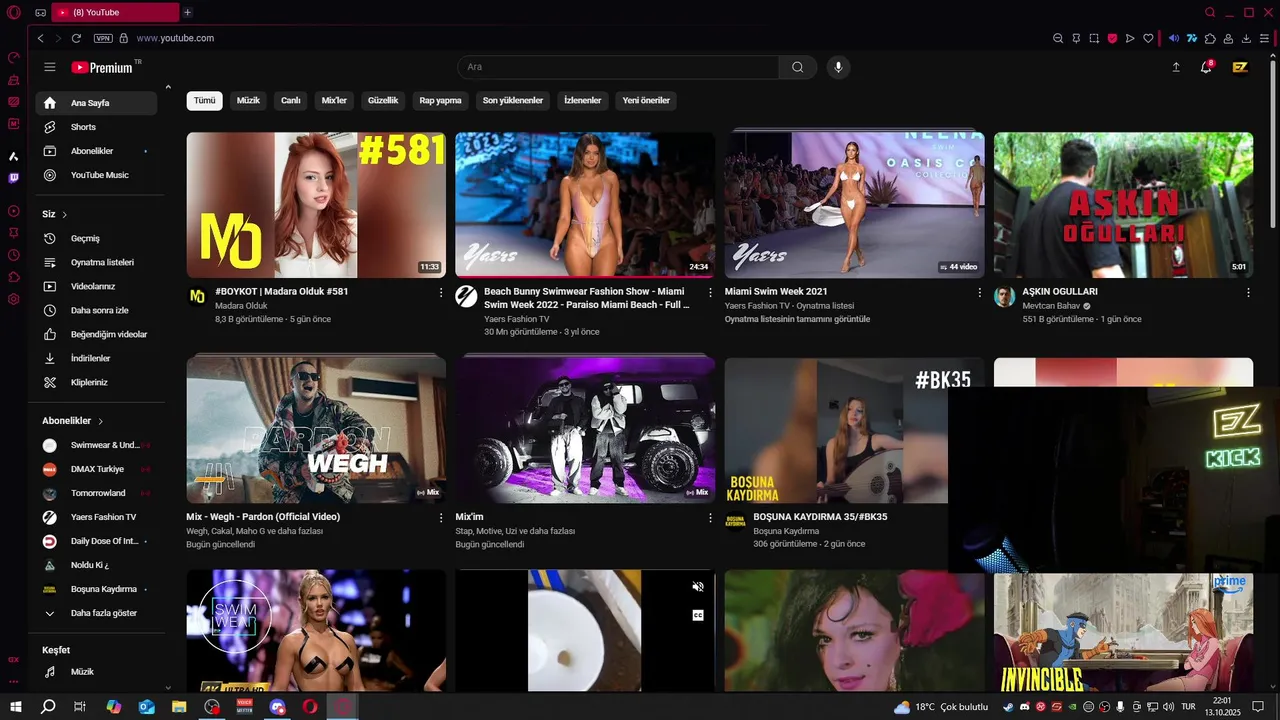This screenshot has width=1280, height=720.
Task: Expand the Siz section chevron
Action: pos(65,215)
